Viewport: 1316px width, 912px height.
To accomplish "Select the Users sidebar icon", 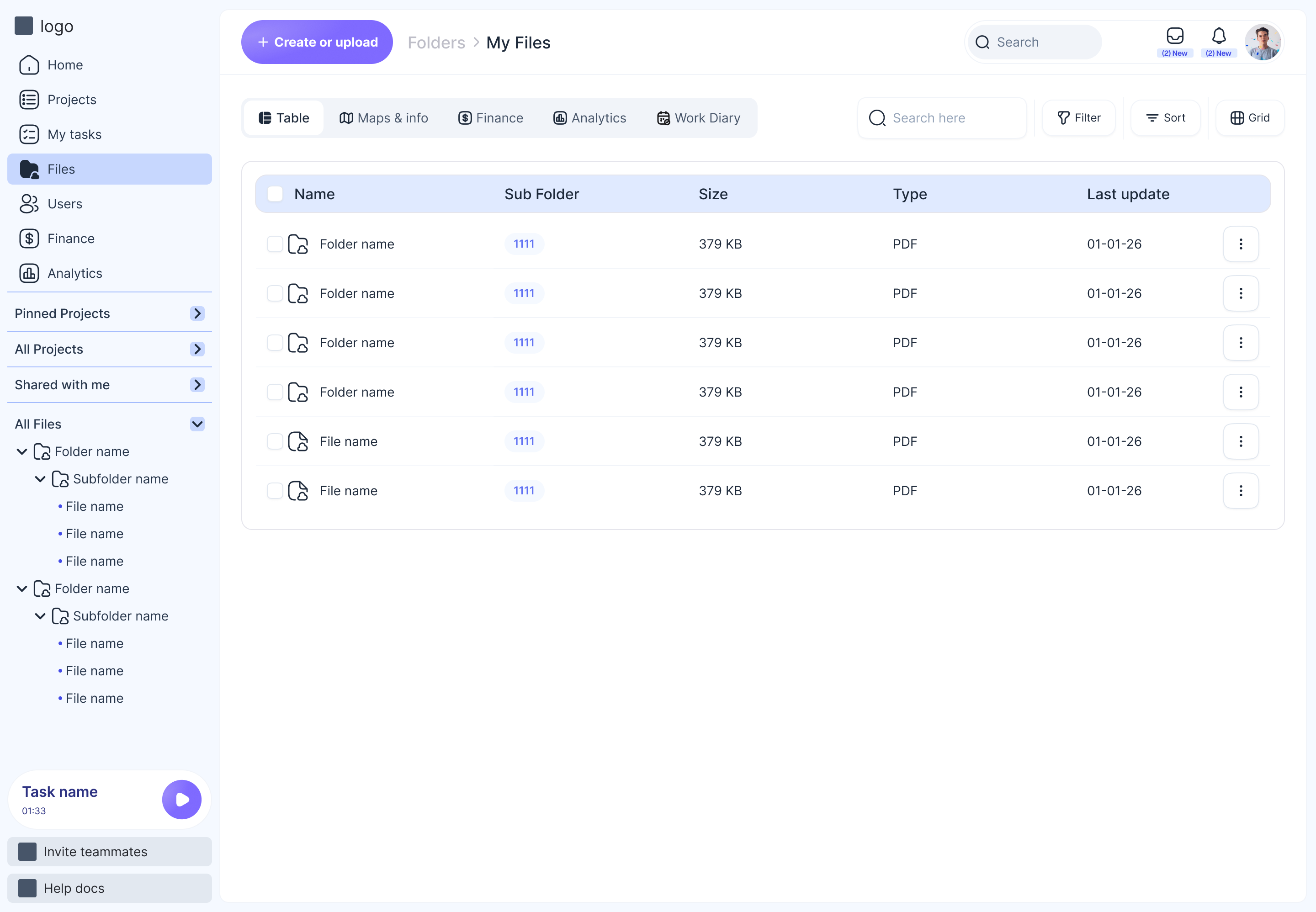I will (x=29, y=204).
